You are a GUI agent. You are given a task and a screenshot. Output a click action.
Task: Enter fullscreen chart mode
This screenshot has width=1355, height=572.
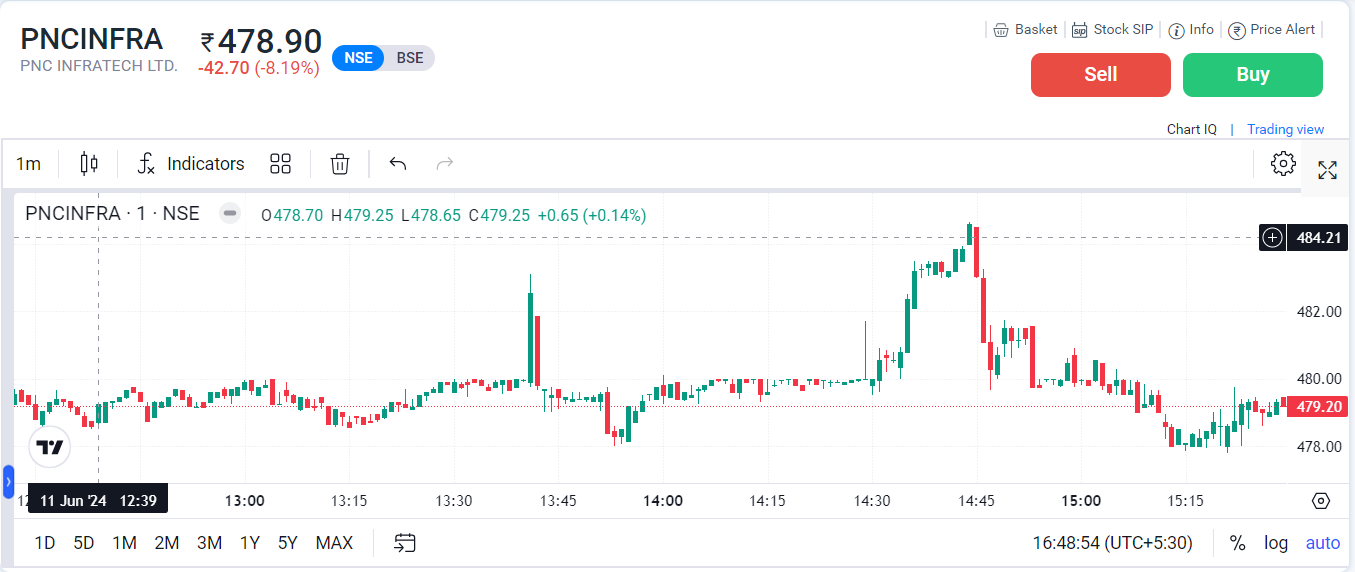coord(1327,170)
